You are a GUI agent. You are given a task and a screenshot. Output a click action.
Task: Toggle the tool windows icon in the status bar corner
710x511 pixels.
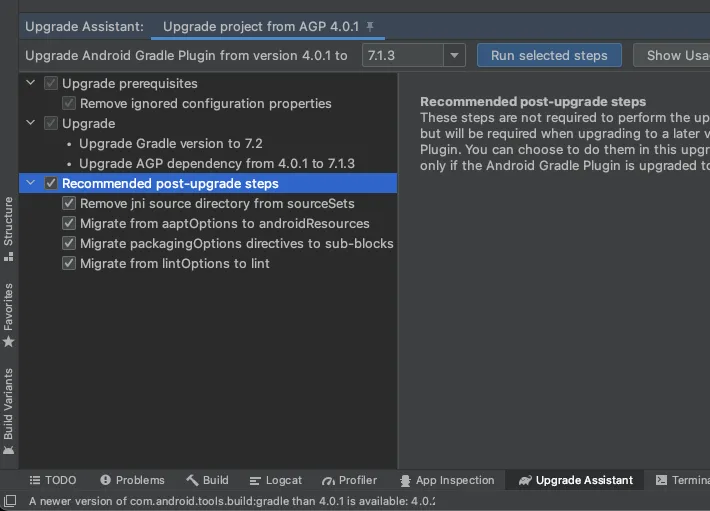pyautogui.click(x=10, y=501)
